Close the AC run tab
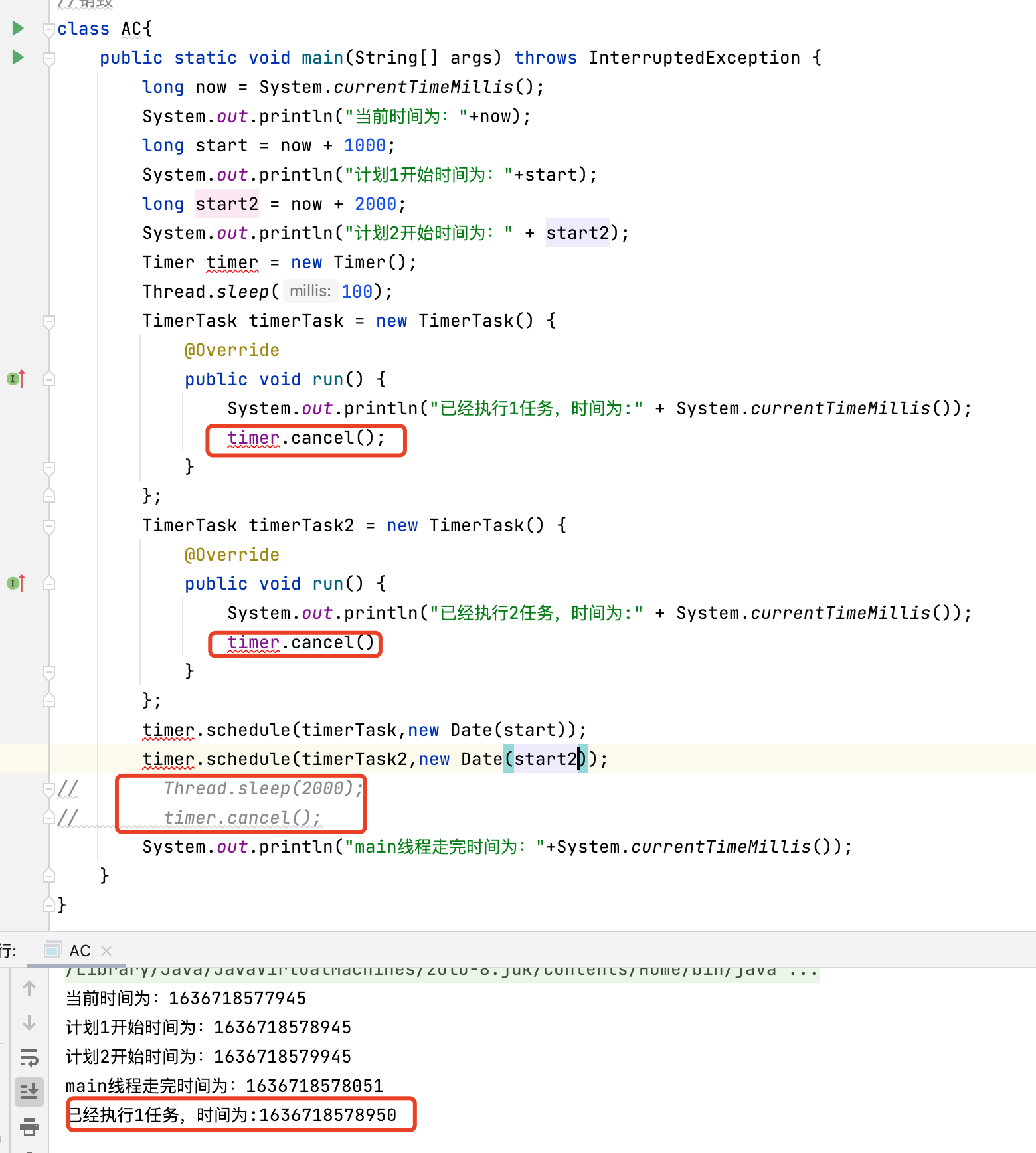Viewport: 1036px width, 1153px height. 106,951
